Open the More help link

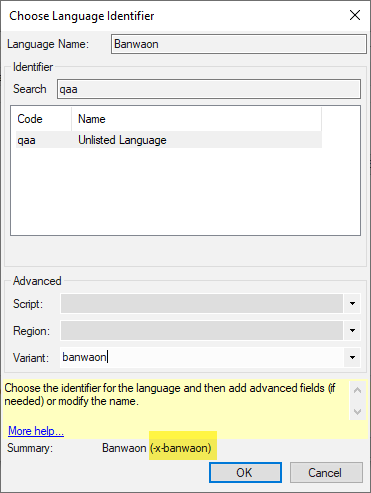[36, 431]
